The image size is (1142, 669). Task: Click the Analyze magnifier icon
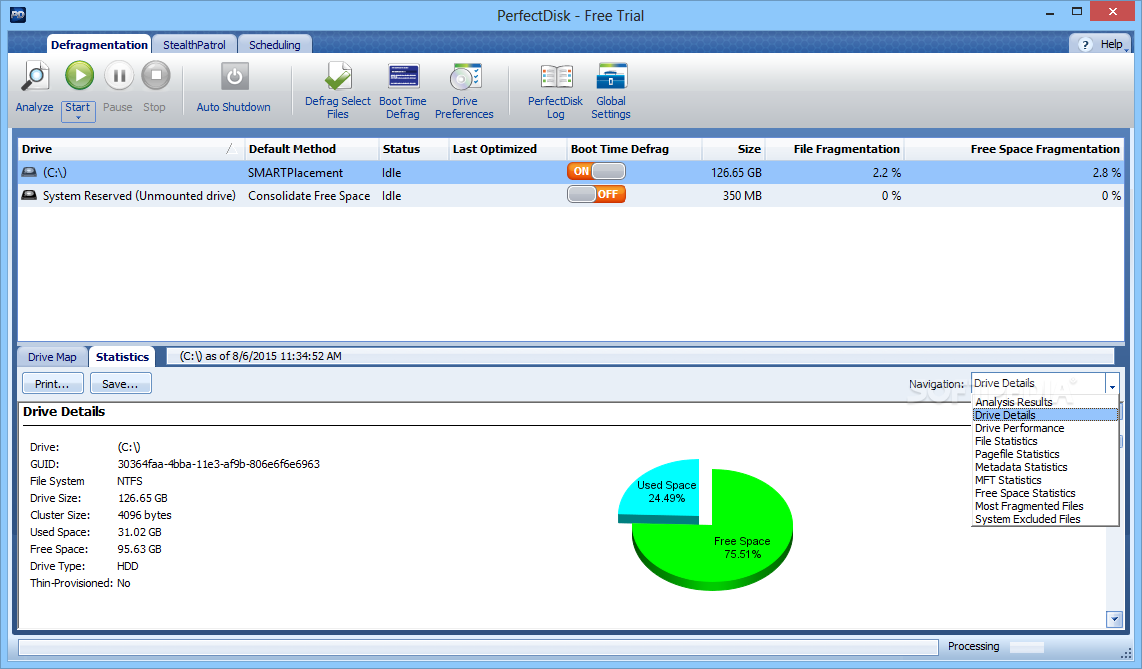tap(34, 76)
